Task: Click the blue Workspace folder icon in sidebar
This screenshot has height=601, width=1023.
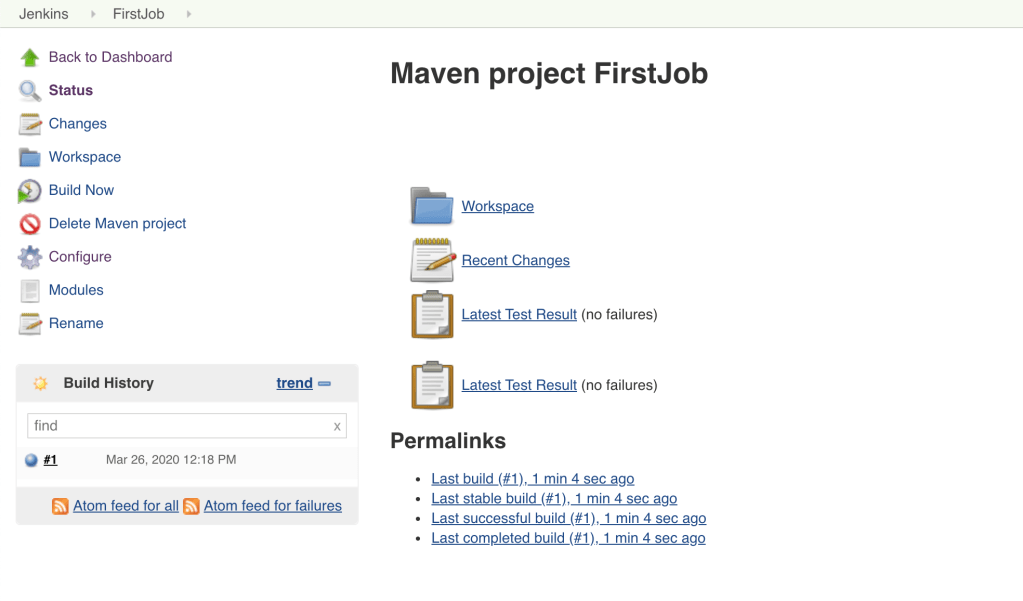Action: pos(30,157)
